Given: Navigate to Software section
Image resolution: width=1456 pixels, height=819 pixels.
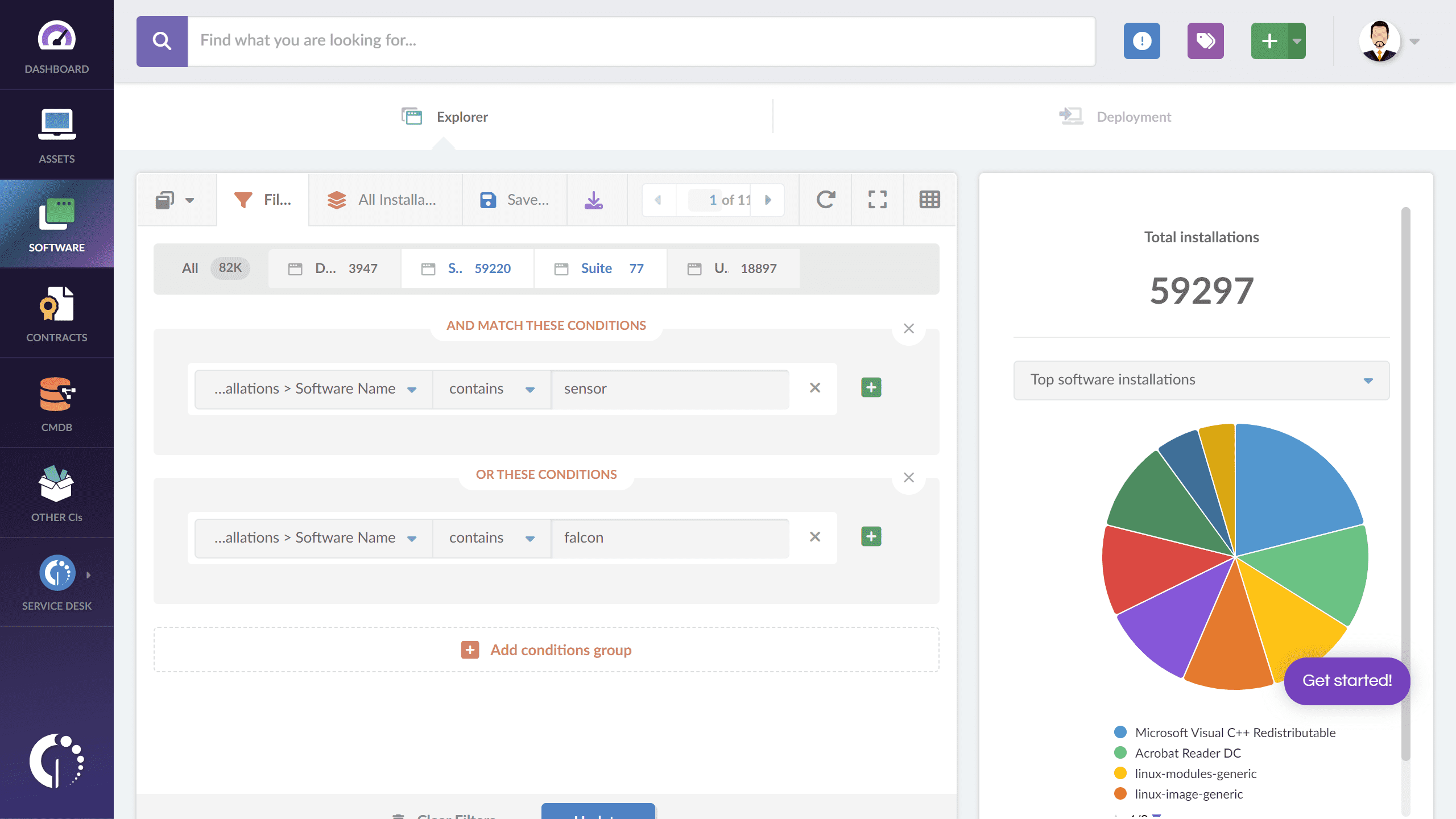Looking at the screenshot, I should coord(57,225).
